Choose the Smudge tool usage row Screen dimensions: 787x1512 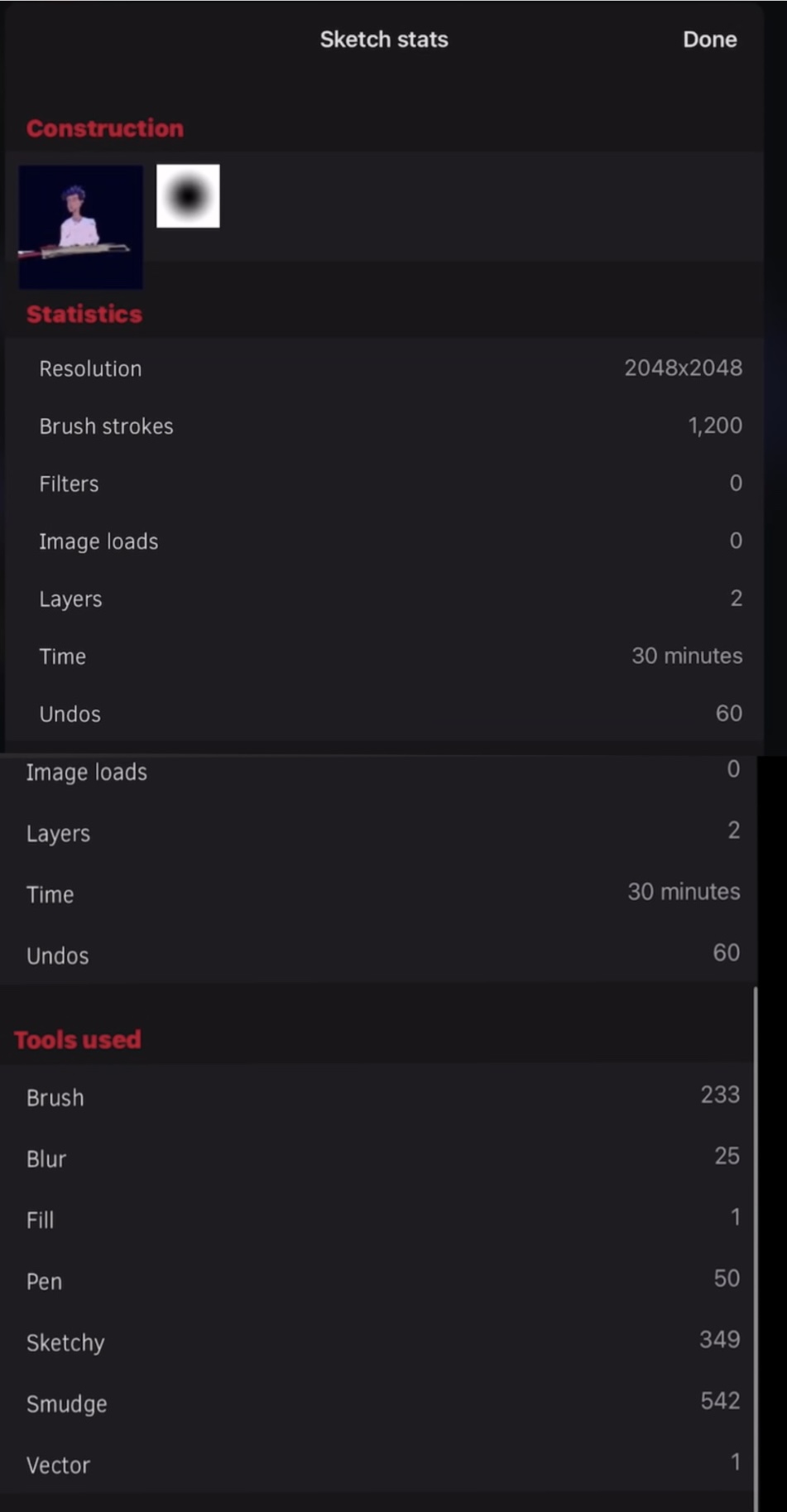tap(381, 1404)
